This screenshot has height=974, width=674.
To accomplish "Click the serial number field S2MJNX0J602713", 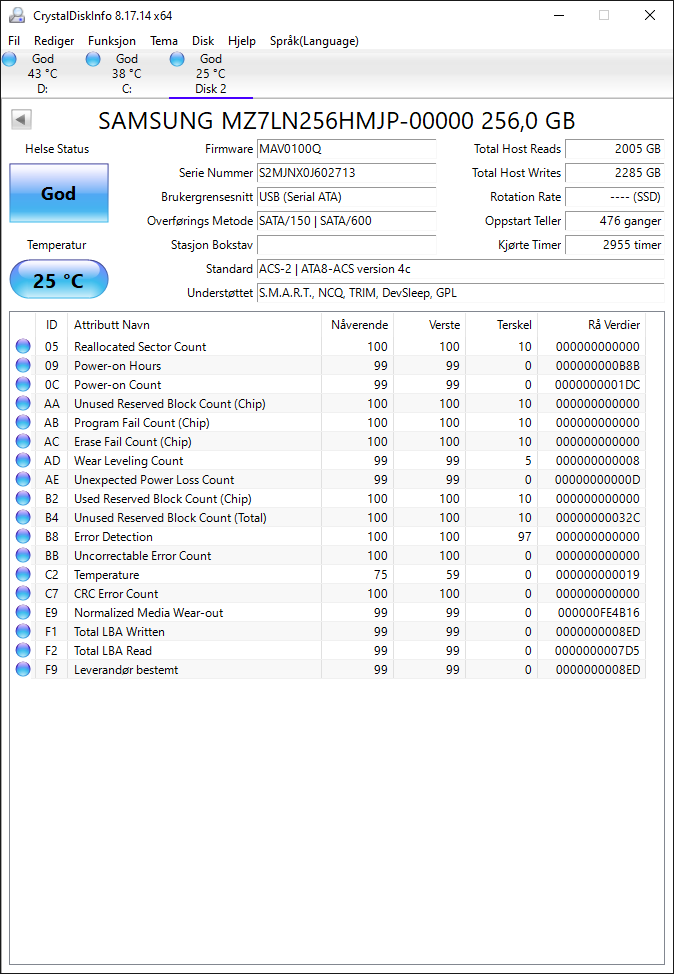I will pyautogui.click(x=347, y=173).
